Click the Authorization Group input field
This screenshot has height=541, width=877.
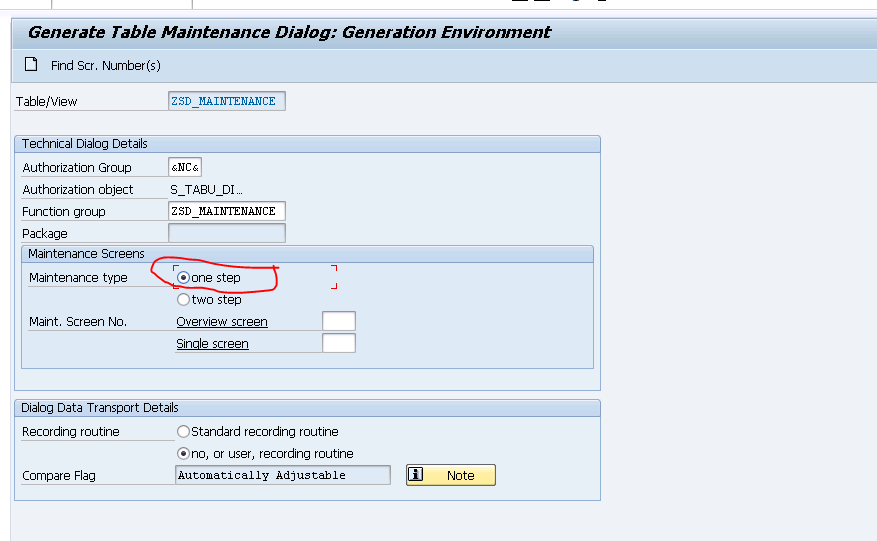tap(185, 167)
